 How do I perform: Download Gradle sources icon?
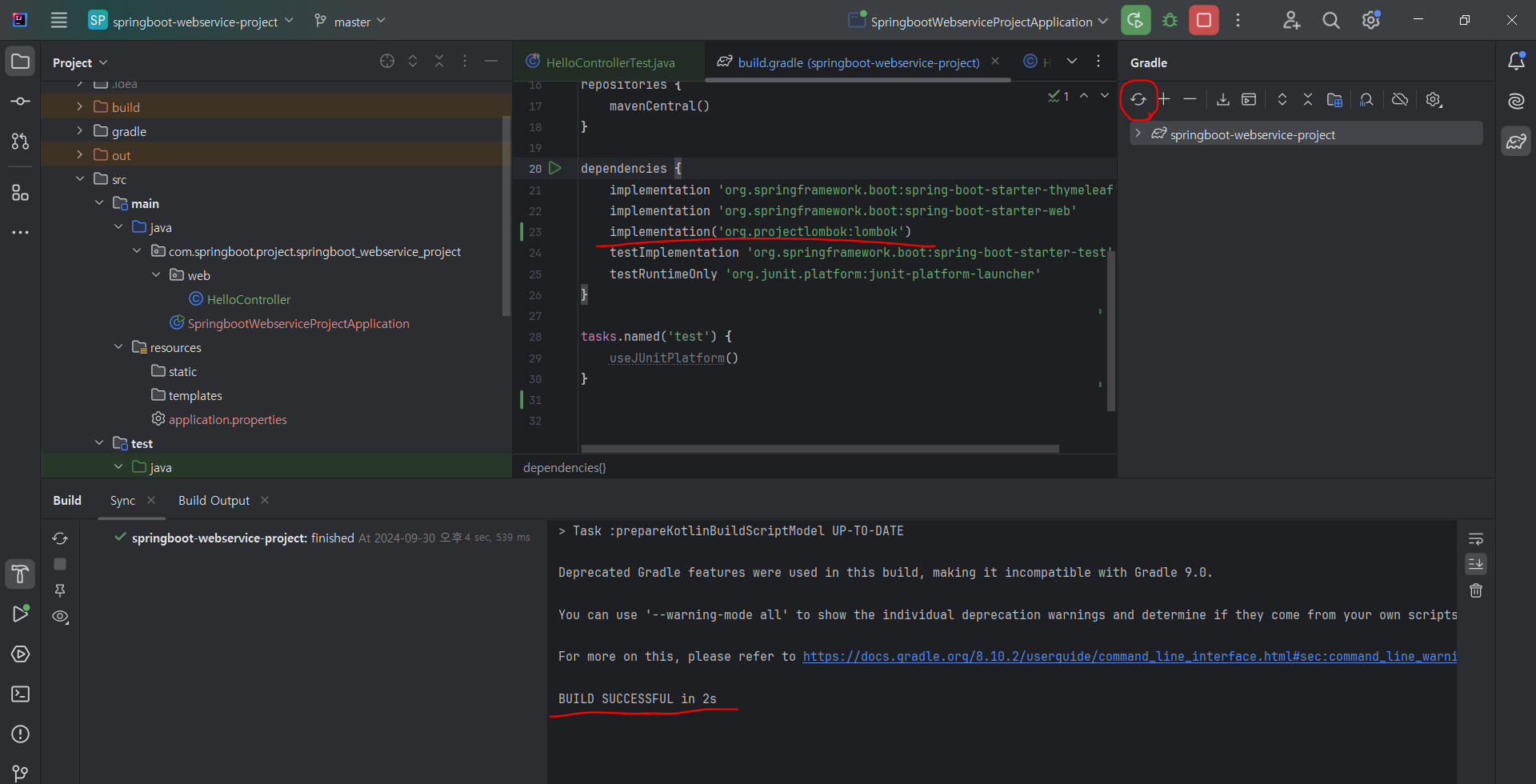(1223, 99)
